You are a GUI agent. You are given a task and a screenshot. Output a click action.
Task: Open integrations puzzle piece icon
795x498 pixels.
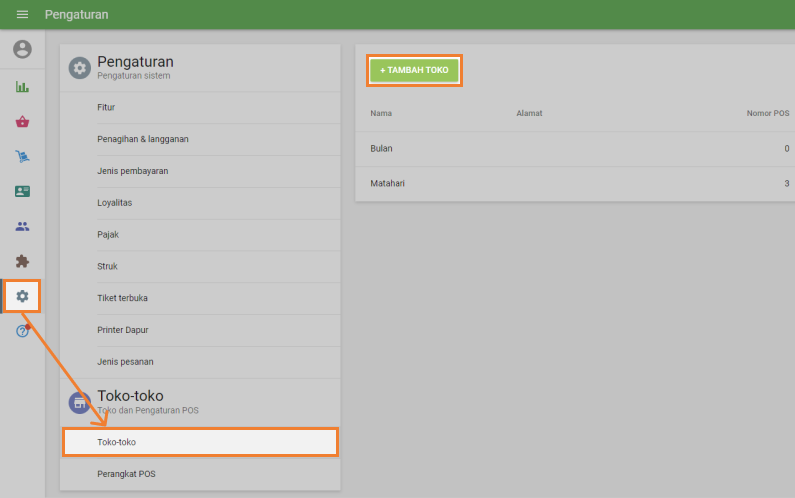pos(22,261)
